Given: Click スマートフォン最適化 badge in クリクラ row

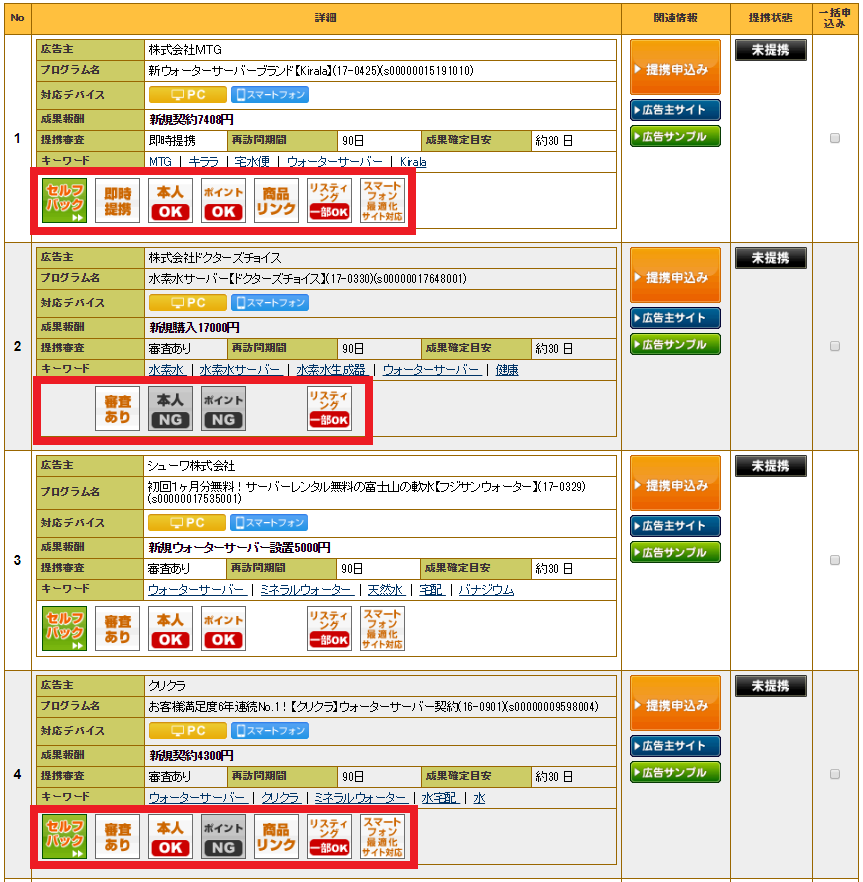Looking at the screenshot, I should click(382, 836).
